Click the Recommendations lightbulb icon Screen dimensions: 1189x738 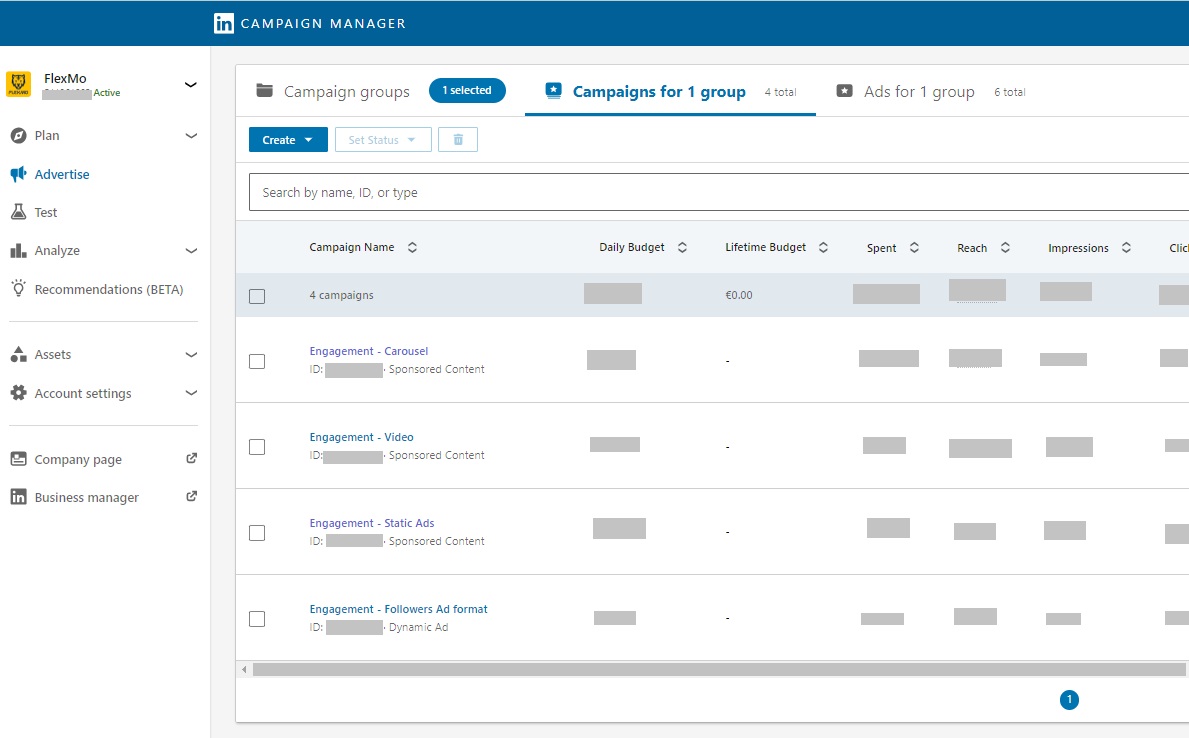tap(18, 289)
